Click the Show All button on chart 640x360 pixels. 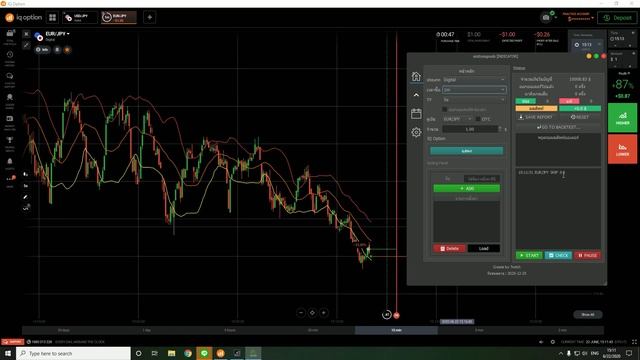(x=588, y=315)
